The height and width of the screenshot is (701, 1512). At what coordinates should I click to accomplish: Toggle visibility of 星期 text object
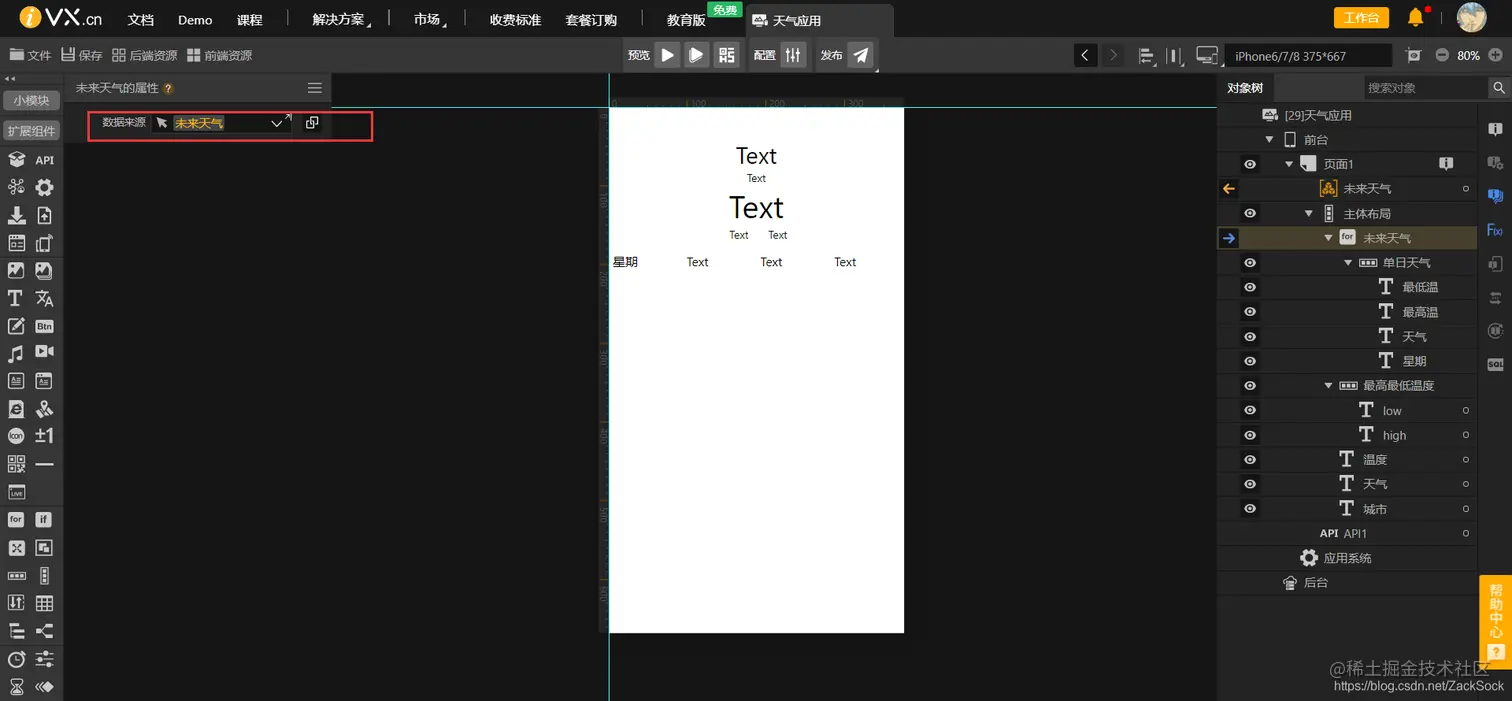click(x=1250, y=361)
